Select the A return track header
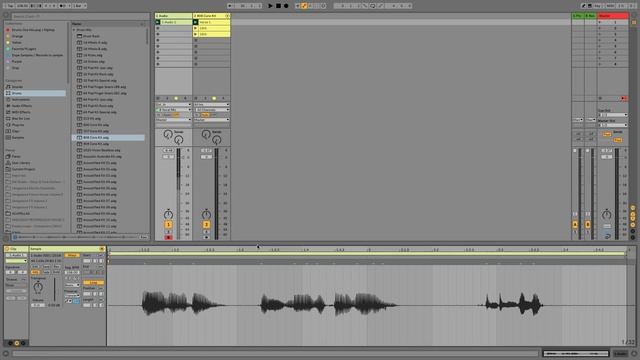Image resolution: width=640 pixels, height=360 pixels. [x=578, y=16]
